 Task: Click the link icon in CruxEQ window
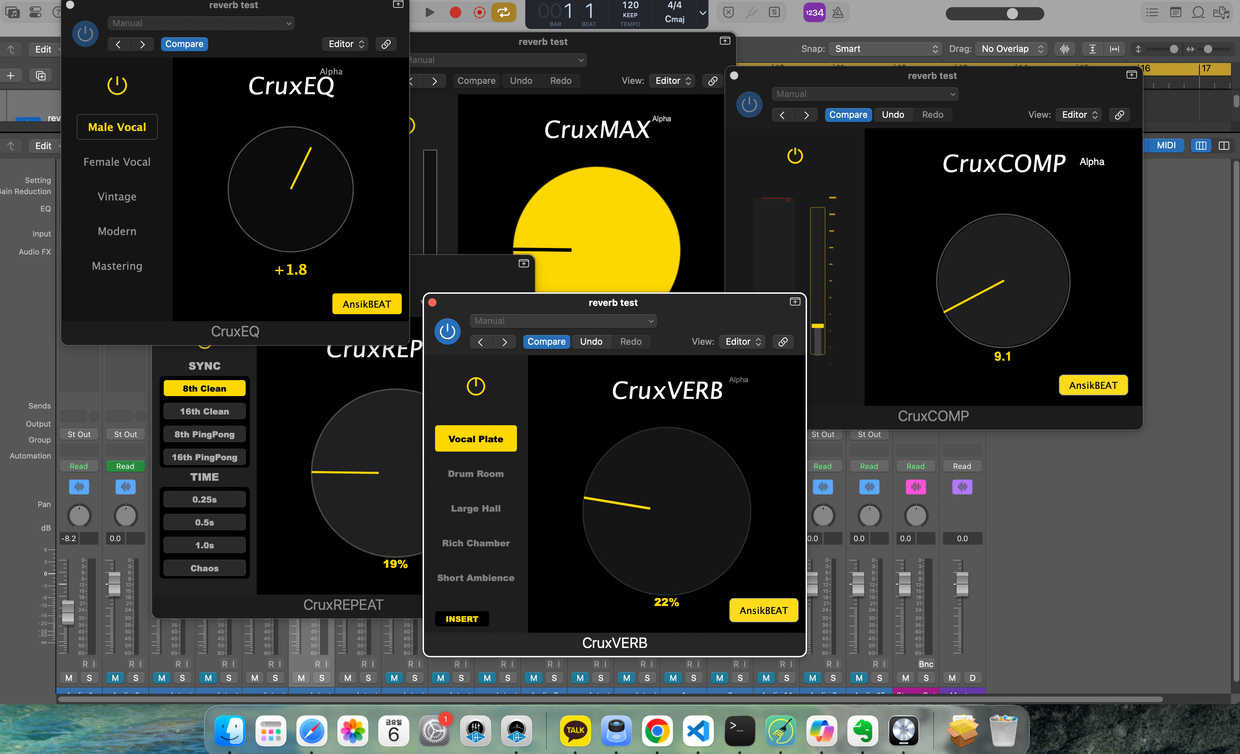pyautogui.click(x=386, y=44)
